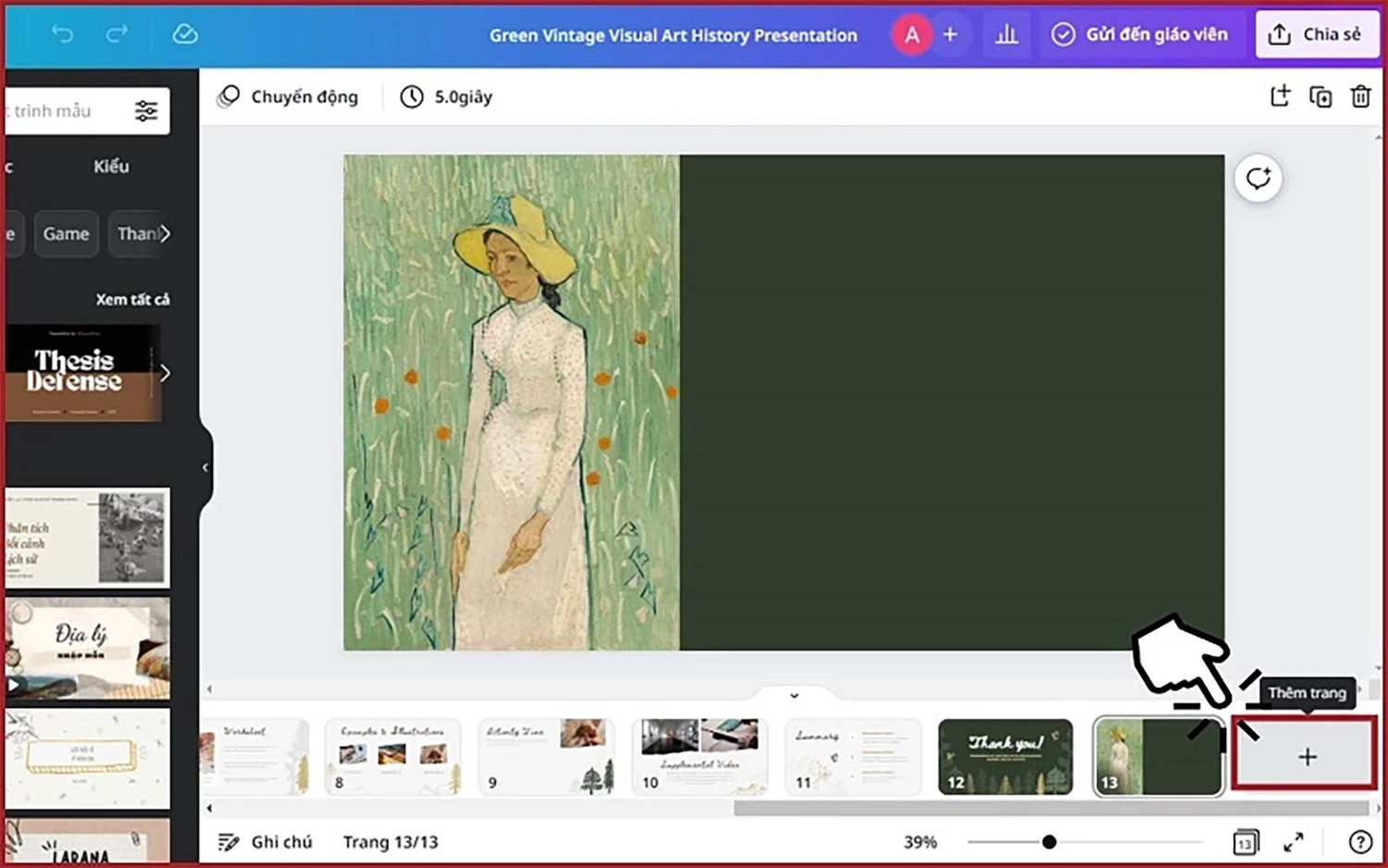
Task: Click the thumbnail strip horizontal scrollbar
Action: (x=1050, y=808)
